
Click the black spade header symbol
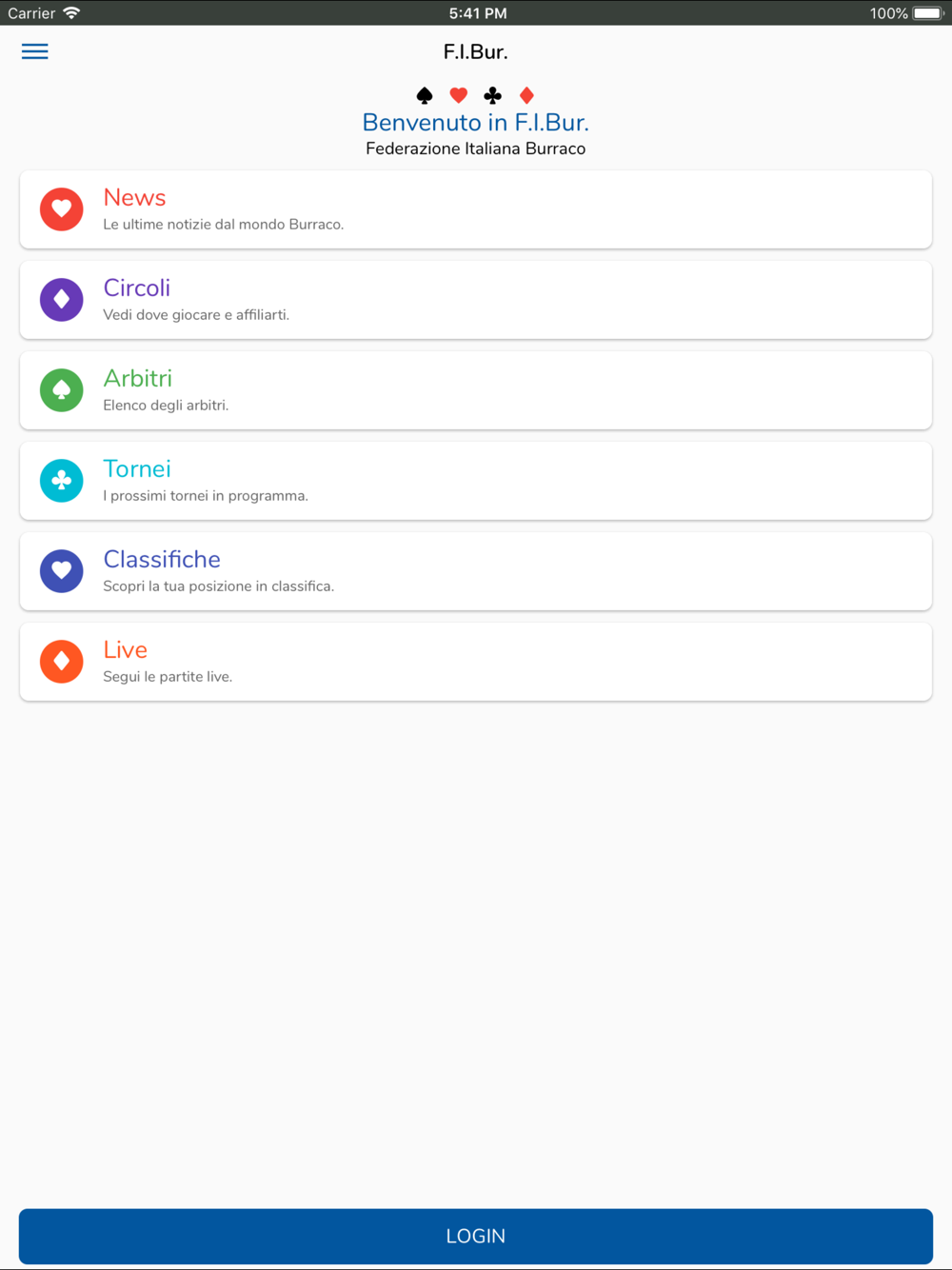(425, 95)
